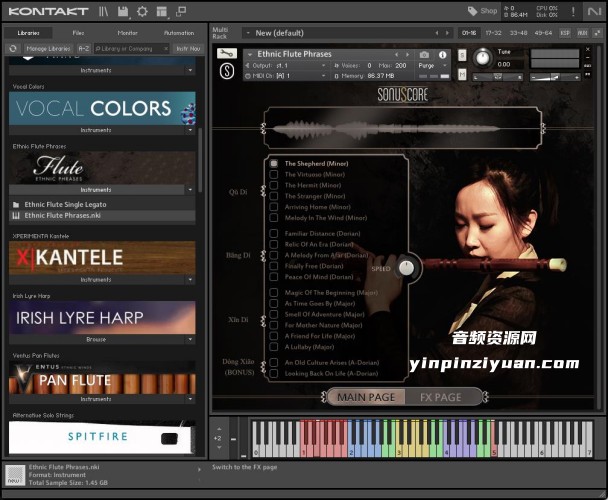Switch to the Files tab

[x=78, y=33]
